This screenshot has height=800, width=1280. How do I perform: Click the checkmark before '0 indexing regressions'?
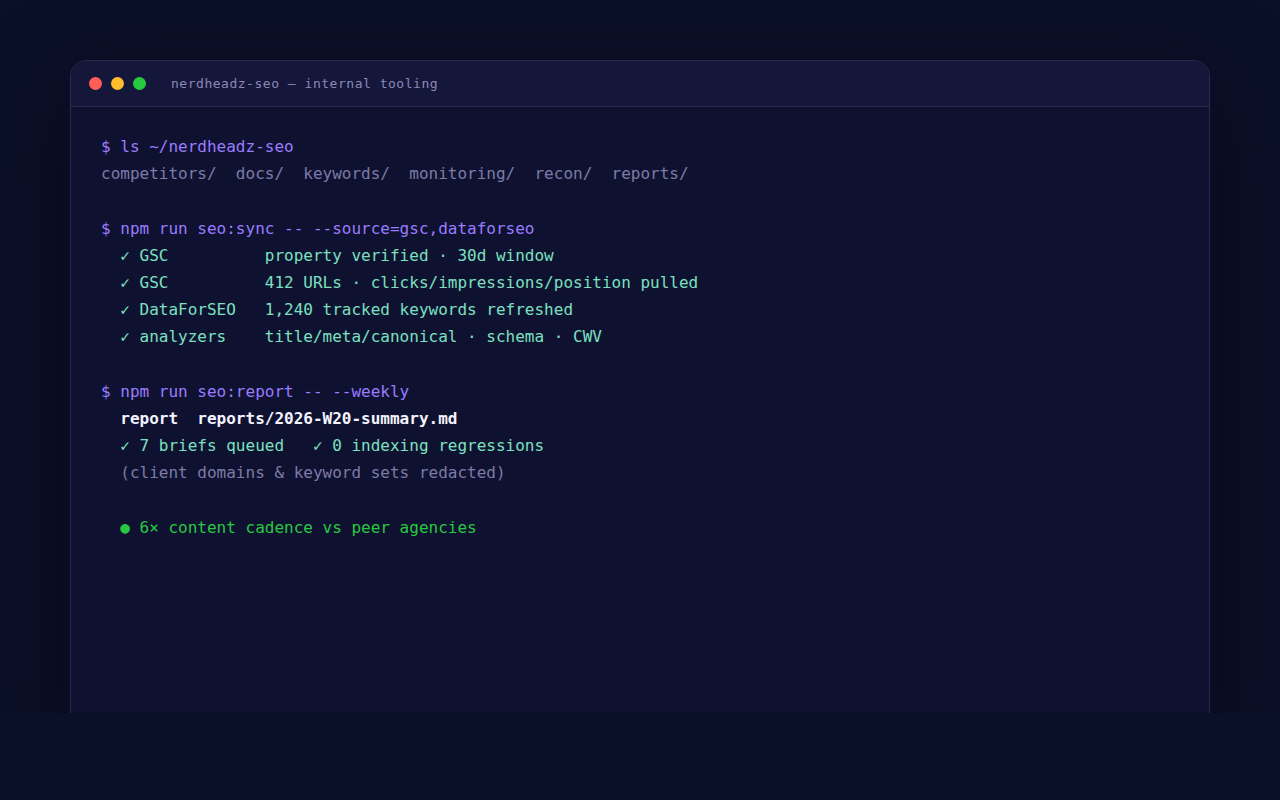318,446
